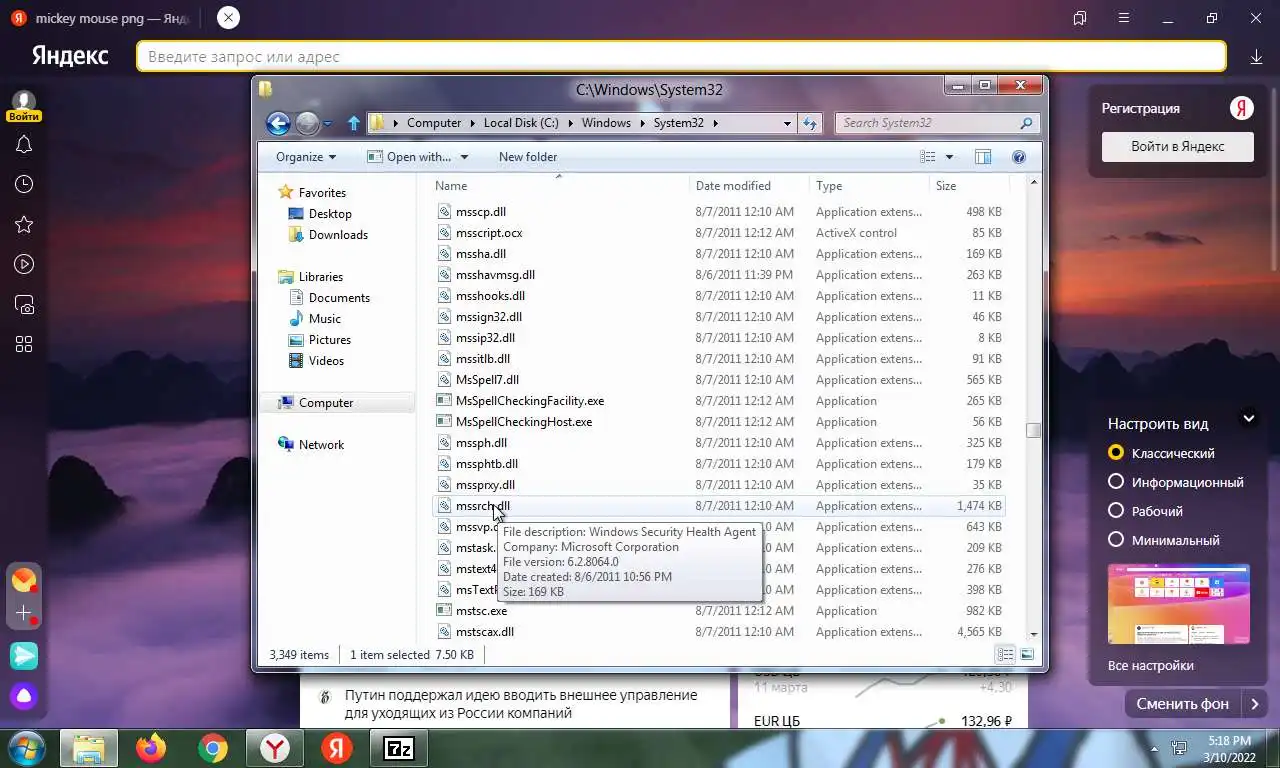Viewport: 1280px width, 768px height.
Task: Open the Videos library
Action: pyautogui.click(x=316, y=360)
